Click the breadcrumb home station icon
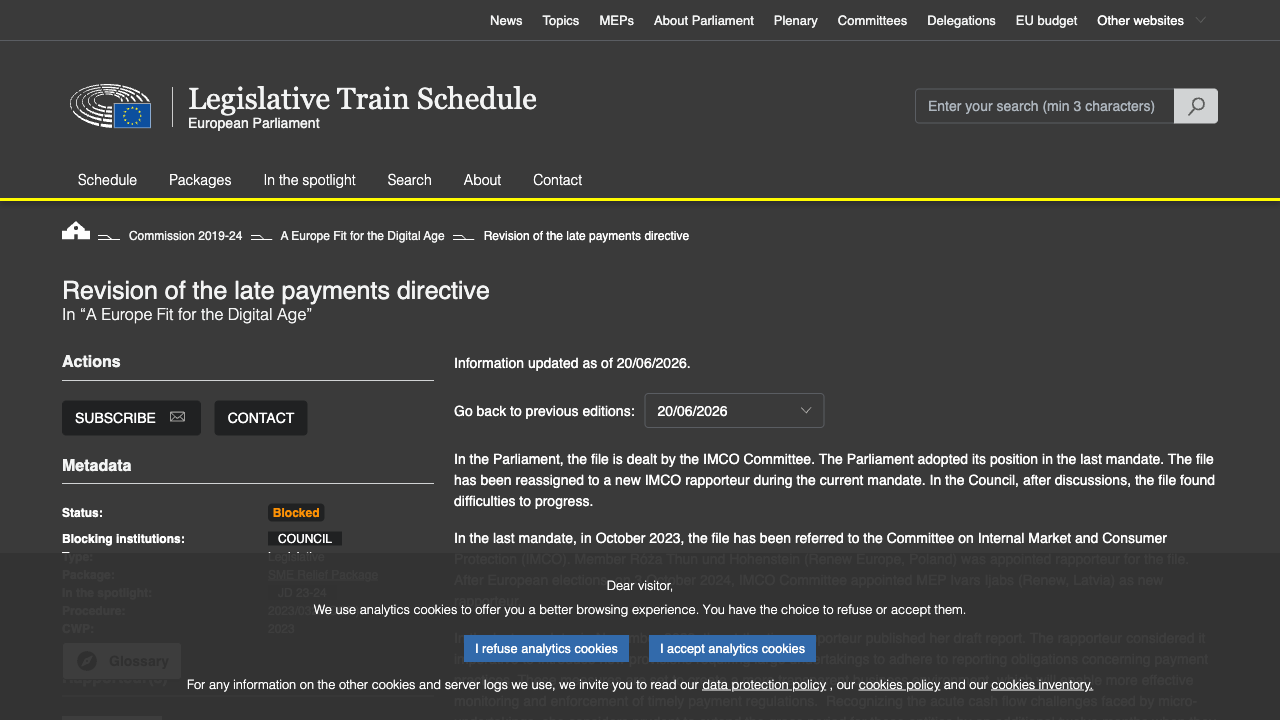Screen dimensions: 1280x720 (x=76, y=231)
